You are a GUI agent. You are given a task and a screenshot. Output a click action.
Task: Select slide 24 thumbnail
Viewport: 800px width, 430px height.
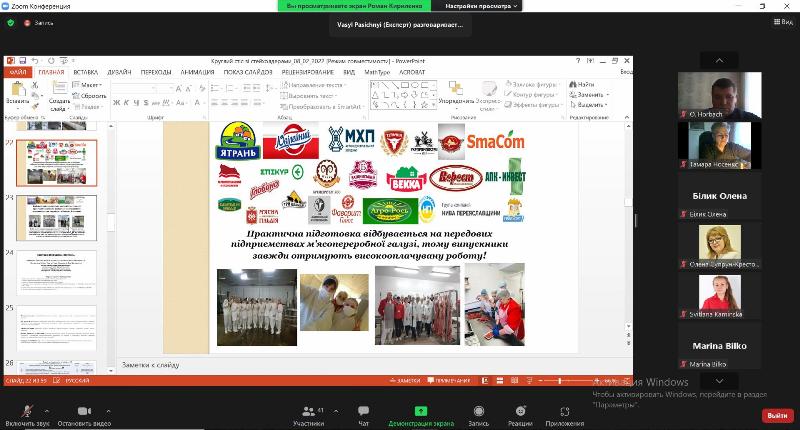pos(57,273)
